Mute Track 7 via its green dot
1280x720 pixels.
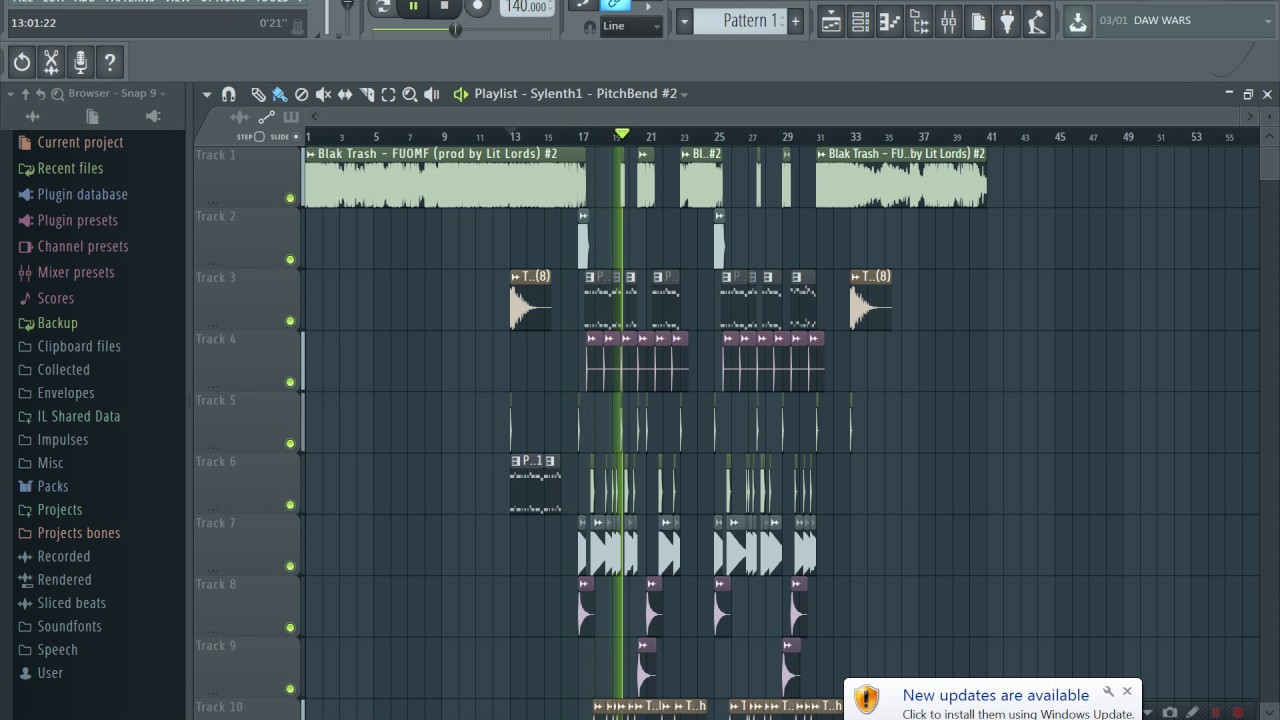tap(290, 566)
